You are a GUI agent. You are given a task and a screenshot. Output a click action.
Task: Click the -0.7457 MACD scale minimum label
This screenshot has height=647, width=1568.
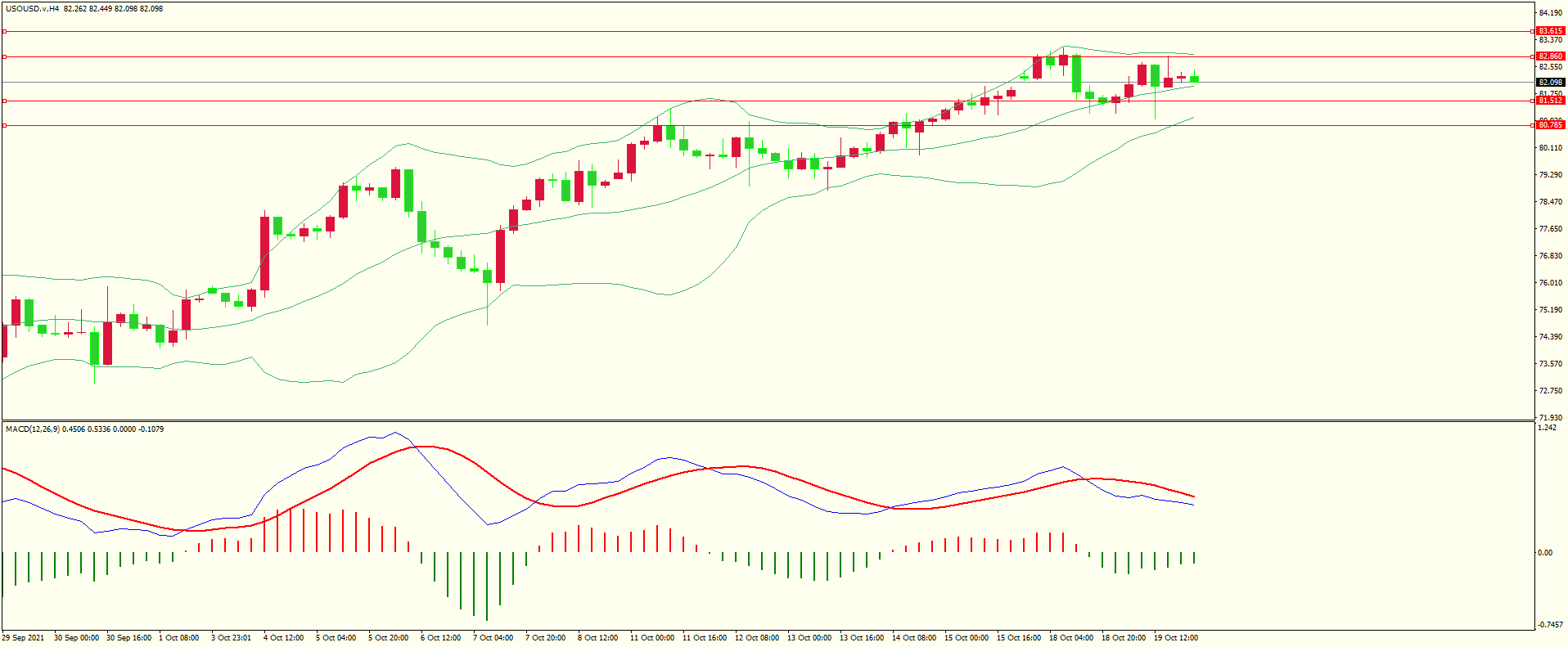point(1550,625)
